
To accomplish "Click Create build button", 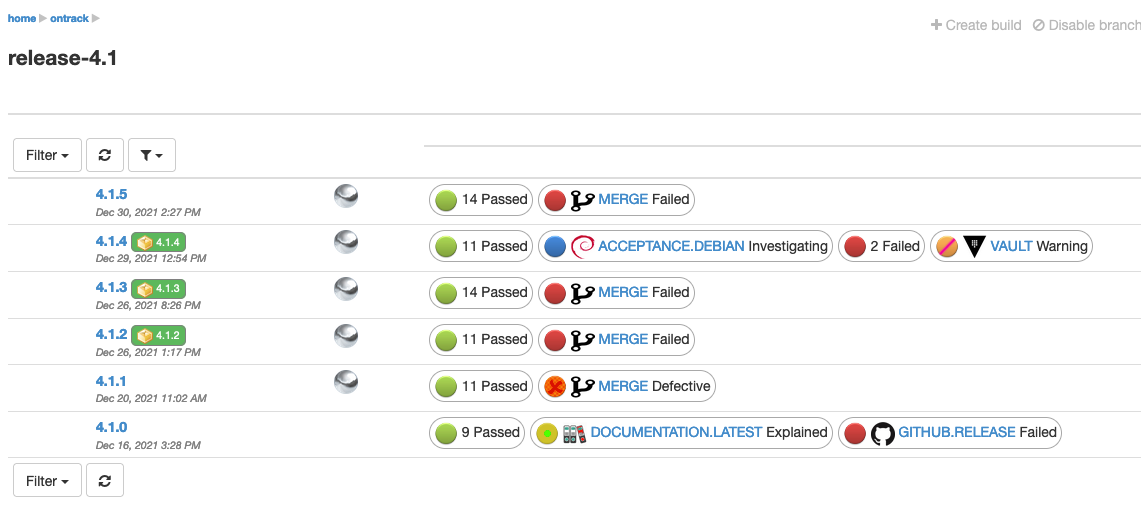I will [976, 25].
